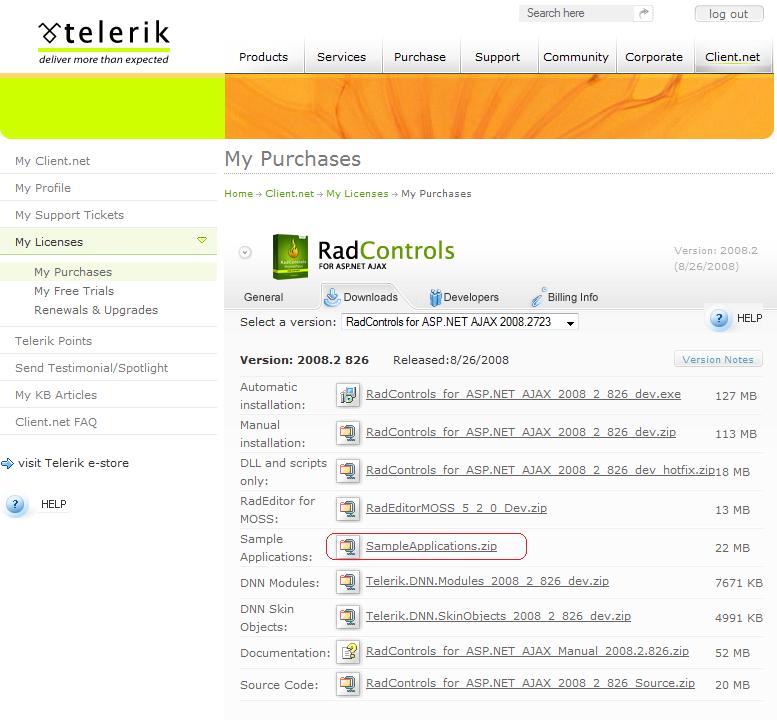Open the Purchase menu
Image resolution: width=777 pixels, height=723 pixels.
point(420,57)
